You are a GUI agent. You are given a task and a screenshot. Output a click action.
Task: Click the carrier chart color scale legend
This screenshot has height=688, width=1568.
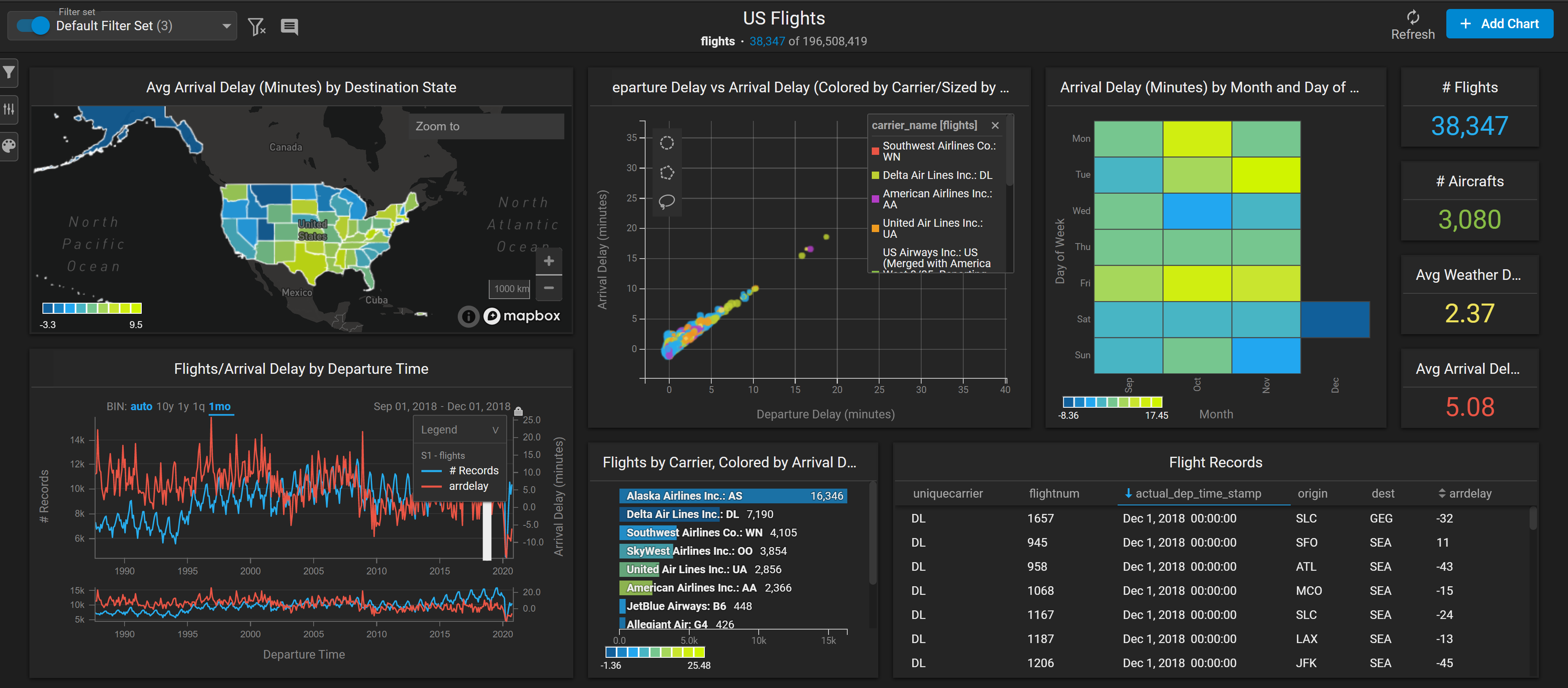655,652
